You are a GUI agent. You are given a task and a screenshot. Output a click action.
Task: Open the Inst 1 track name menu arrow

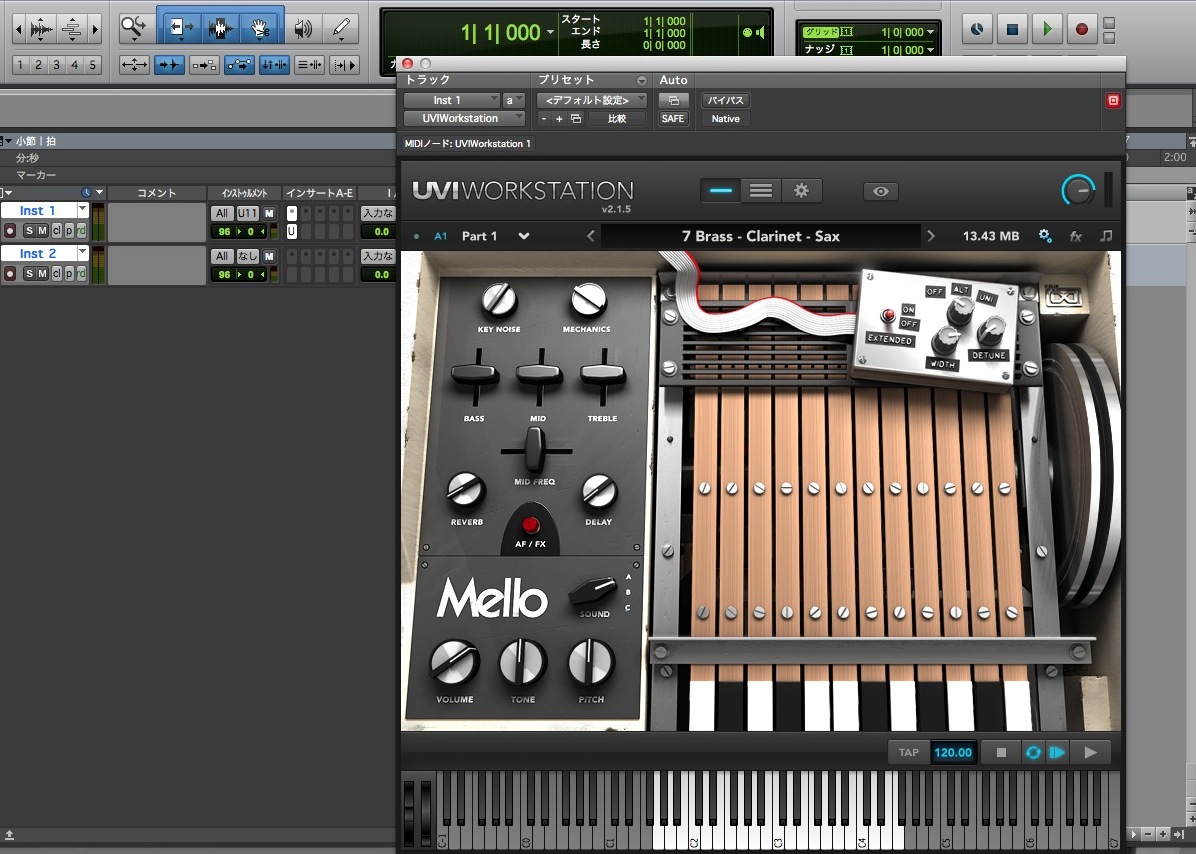tap(82, 210)
